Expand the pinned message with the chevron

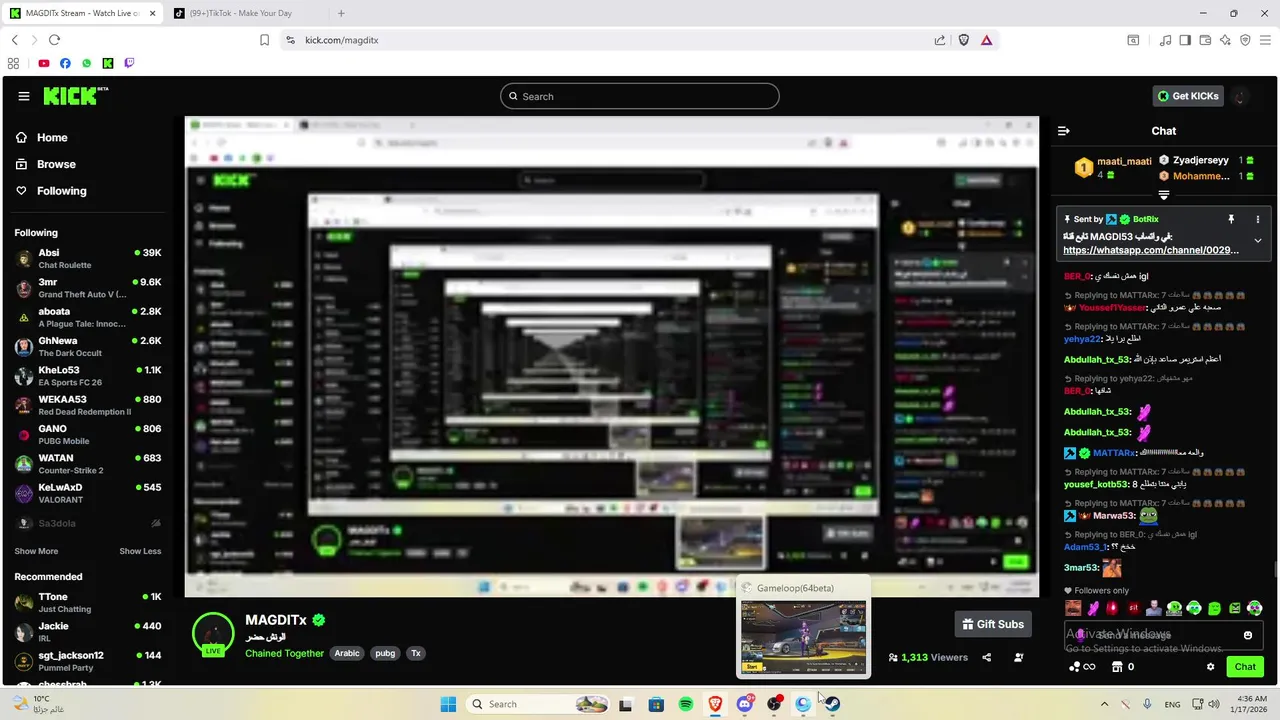tap(1258, 240)
